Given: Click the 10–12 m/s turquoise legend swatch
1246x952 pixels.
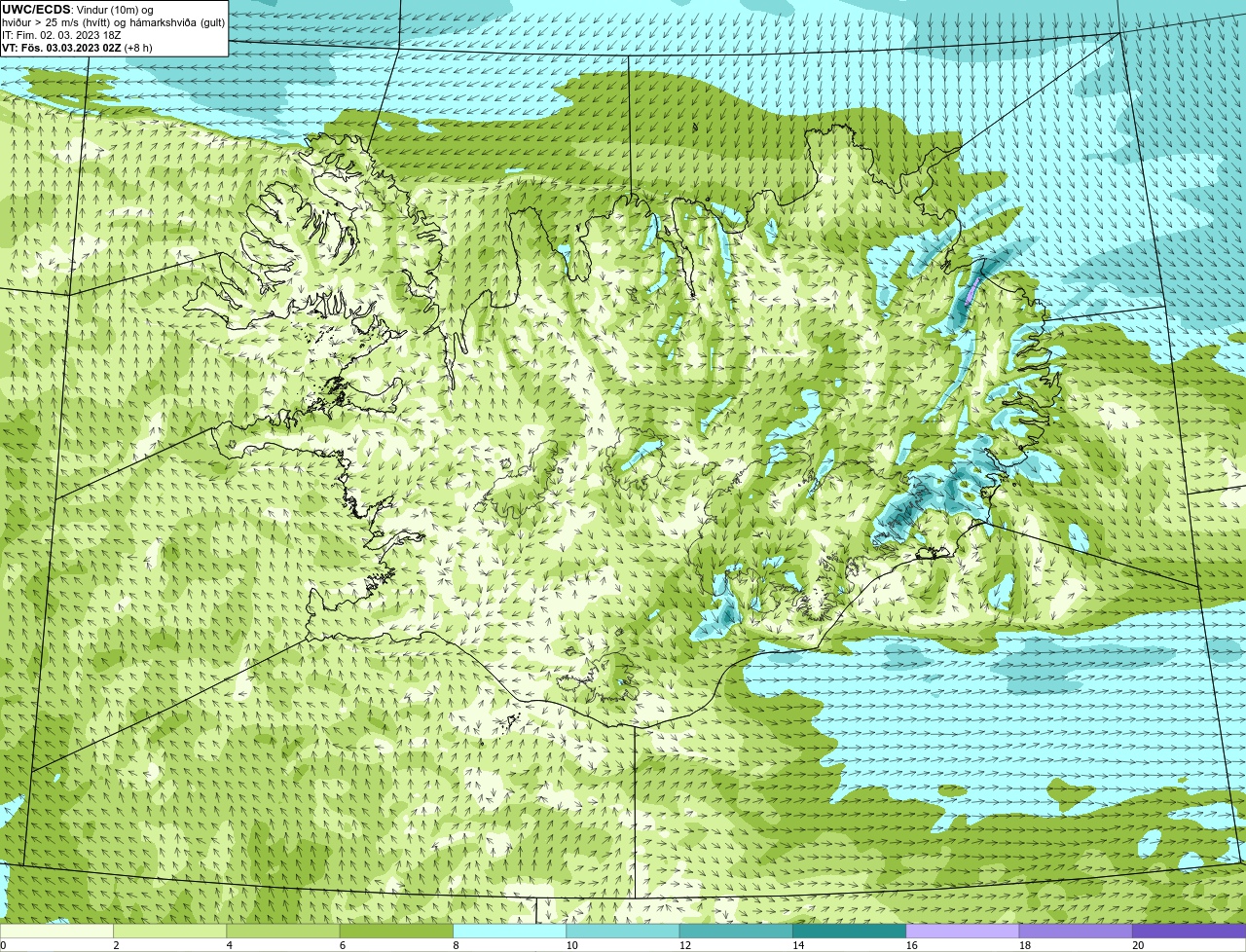Looking at the screenshot, I should [x=623, y=931].
